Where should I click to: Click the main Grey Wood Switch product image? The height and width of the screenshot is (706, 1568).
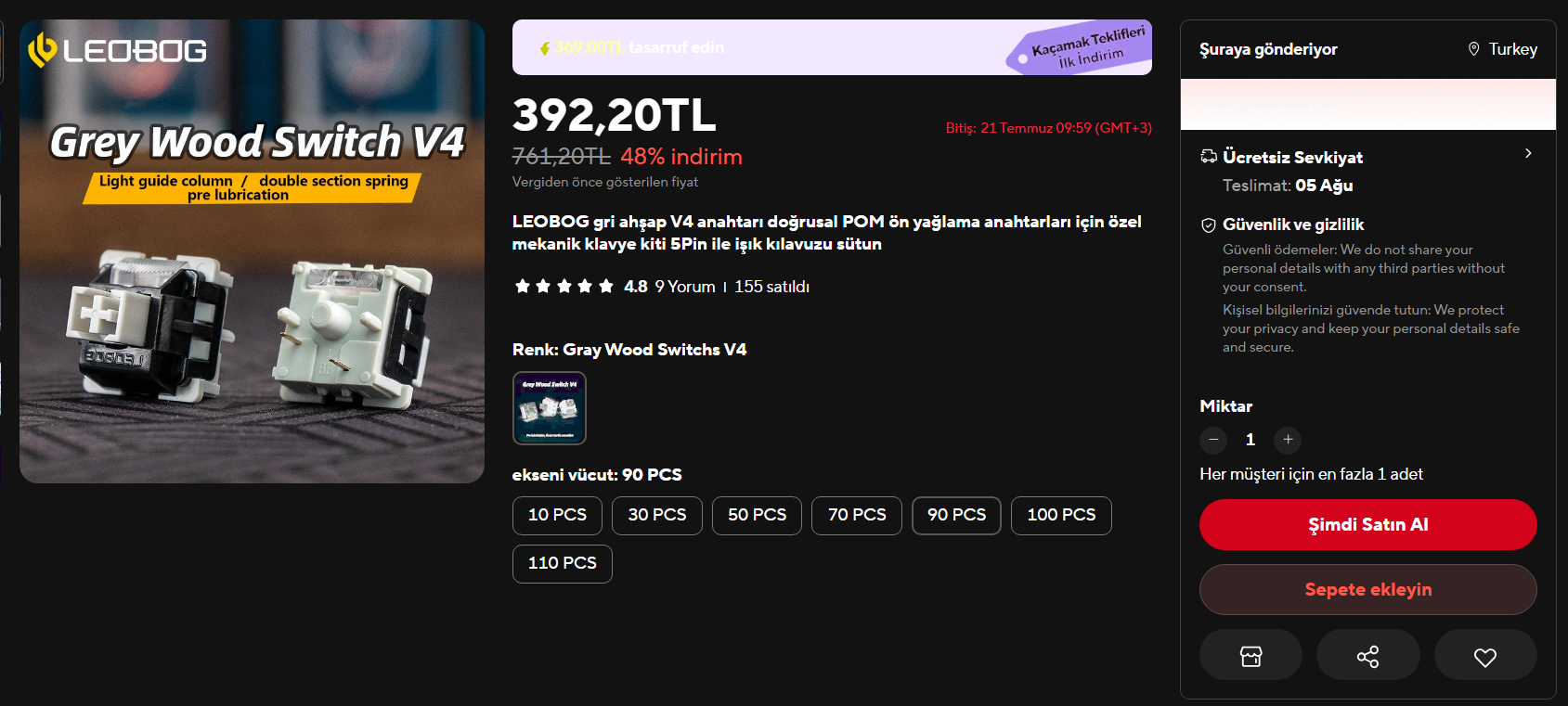coord(252,251)
